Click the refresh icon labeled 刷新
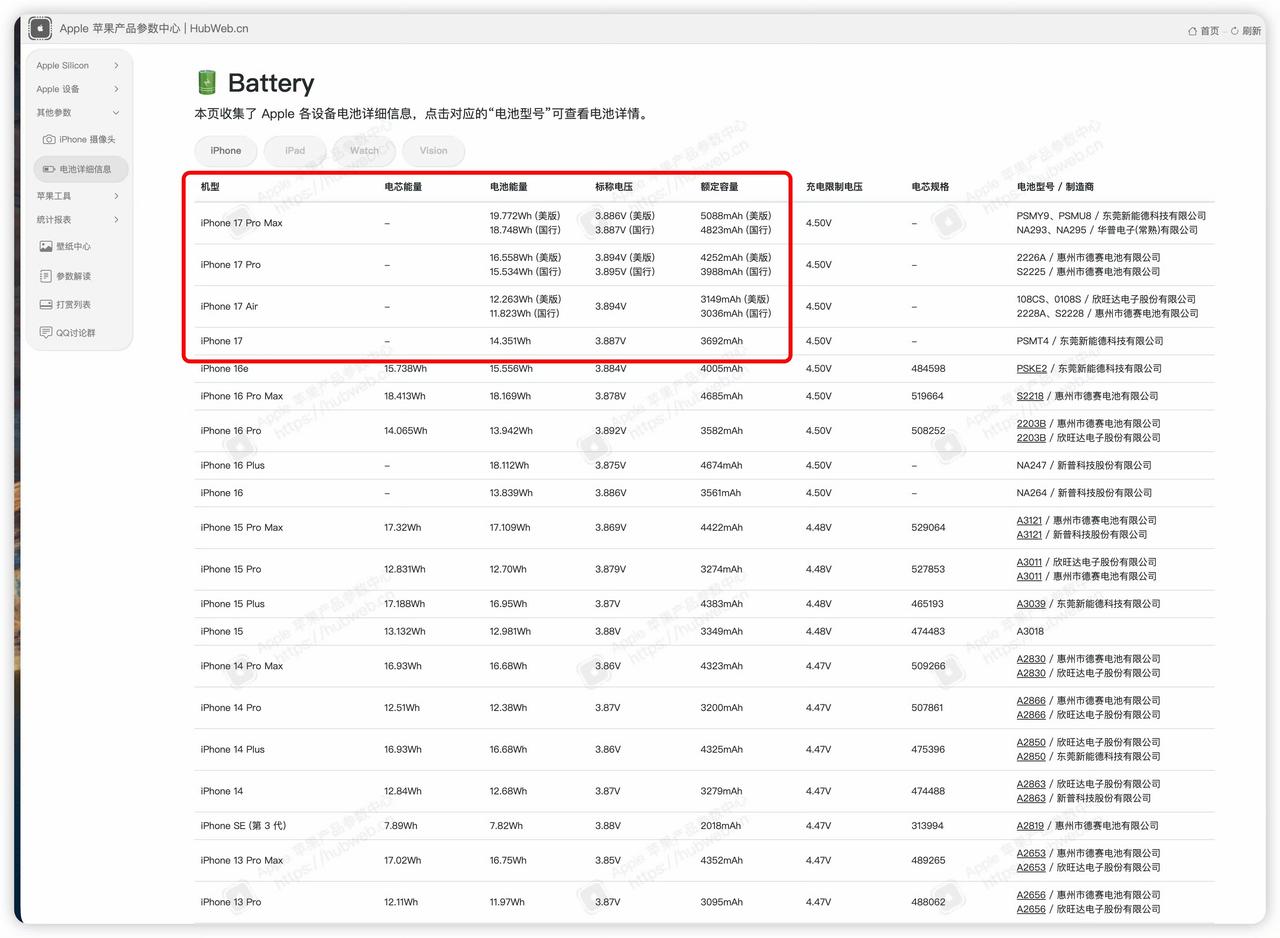The width and height of the screenshot is (1280, 938). 1235,31
